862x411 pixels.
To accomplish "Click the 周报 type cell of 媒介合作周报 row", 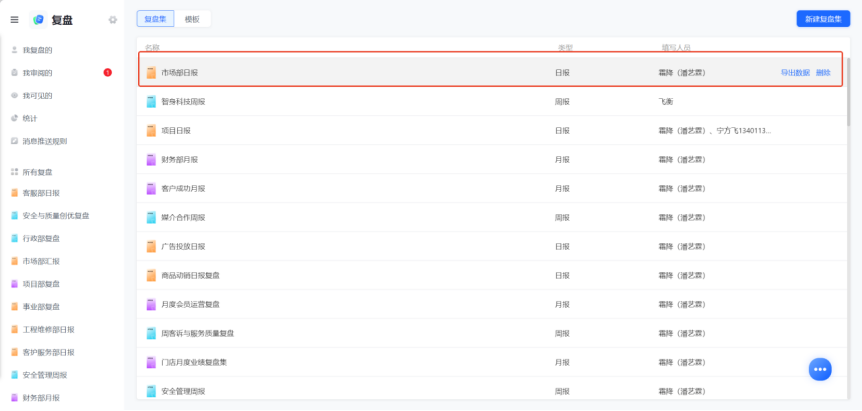I will (x=562, y=218).
